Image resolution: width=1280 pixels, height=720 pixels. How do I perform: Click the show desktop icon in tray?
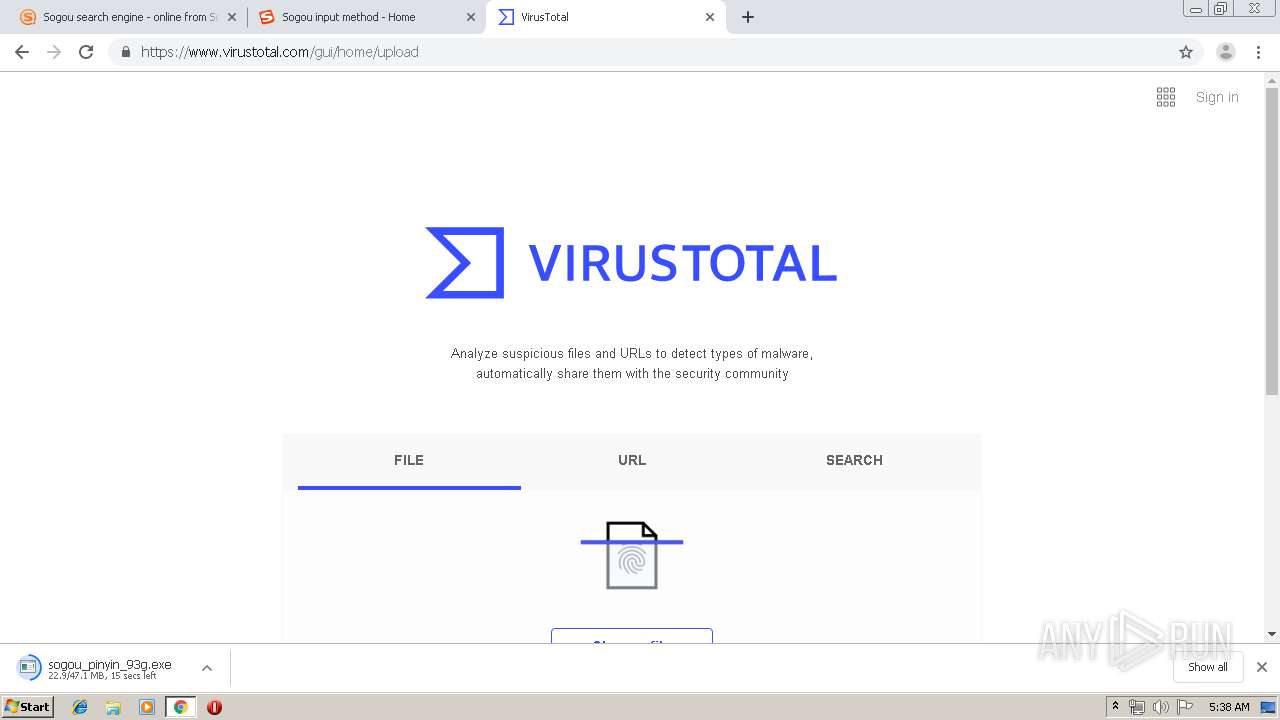(1268, 707)
